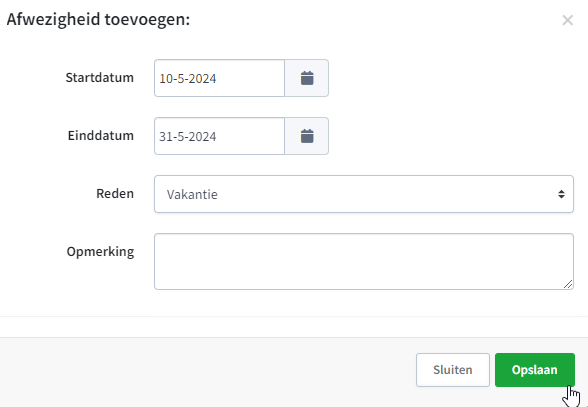Close the Afwezigheid toevoegen dialog with X
Viewport: 588px width, 407px height.
coord(567,20)
